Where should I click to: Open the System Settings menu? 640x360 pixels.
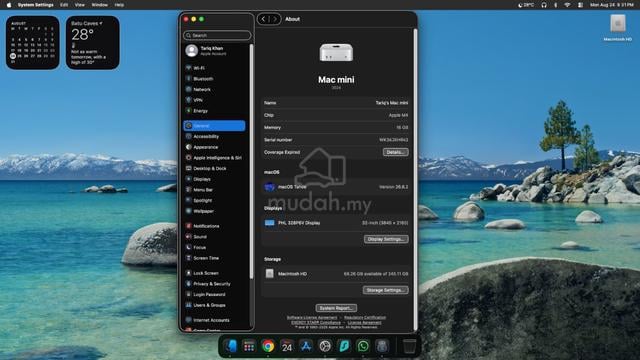[x=36, y=5]
